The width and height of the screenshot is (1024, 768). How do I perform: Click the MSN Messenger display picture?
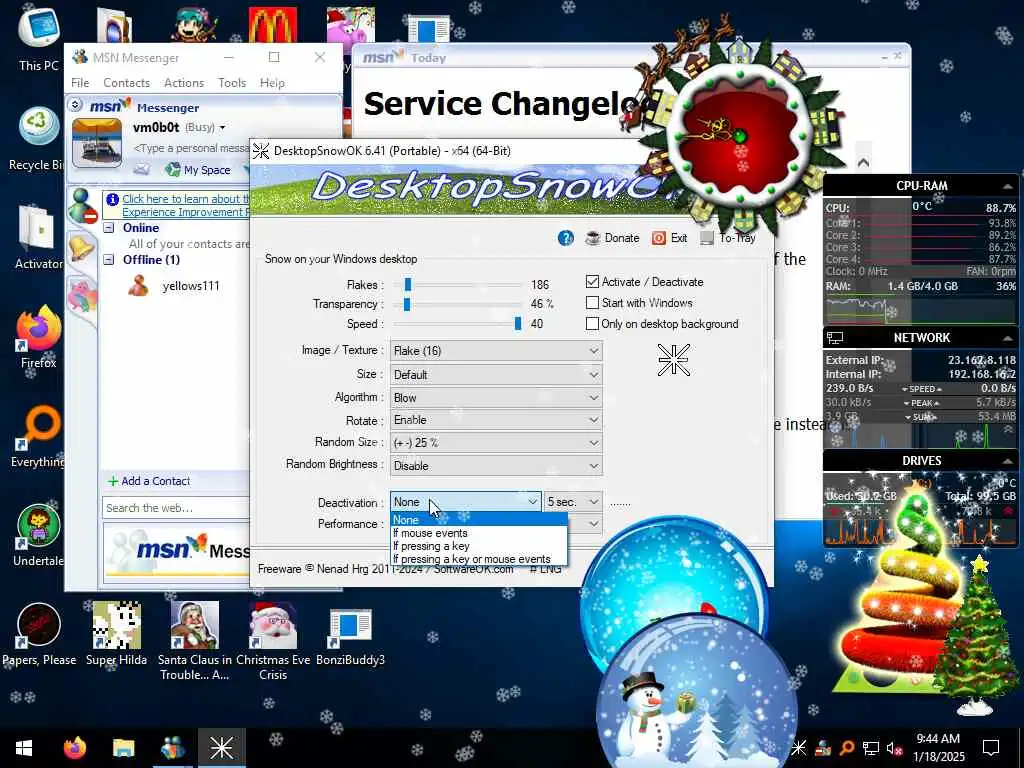(97, 142)
